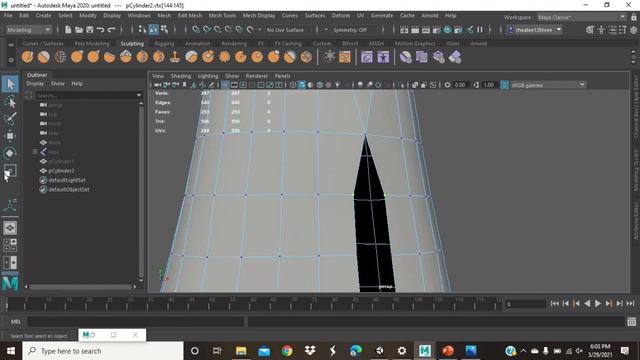The width and height of the screenshot is (640, 360).
Task: Select the first sculpt brush in shelf
Action: click(x=27, y=57)
